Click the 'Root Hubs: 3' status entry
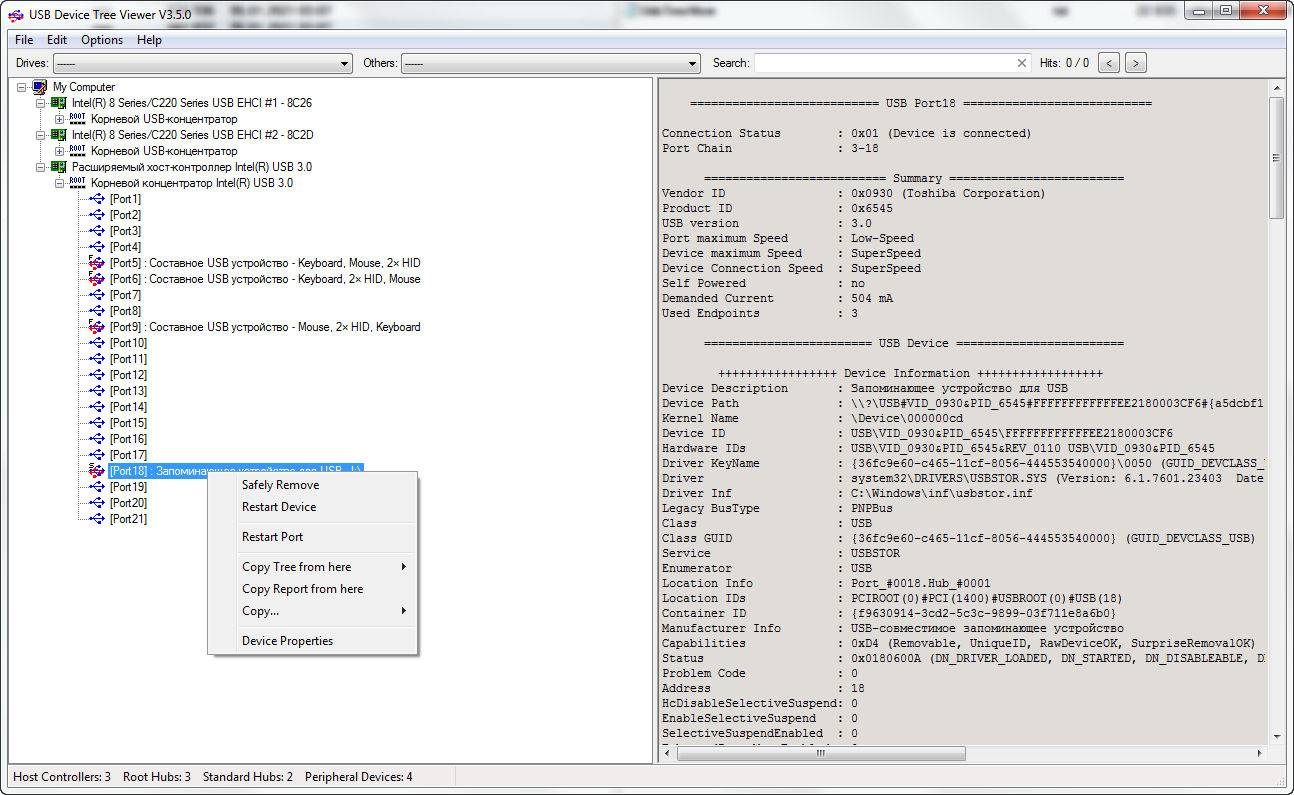This screenshot has width=1294, height=795. 157,777
